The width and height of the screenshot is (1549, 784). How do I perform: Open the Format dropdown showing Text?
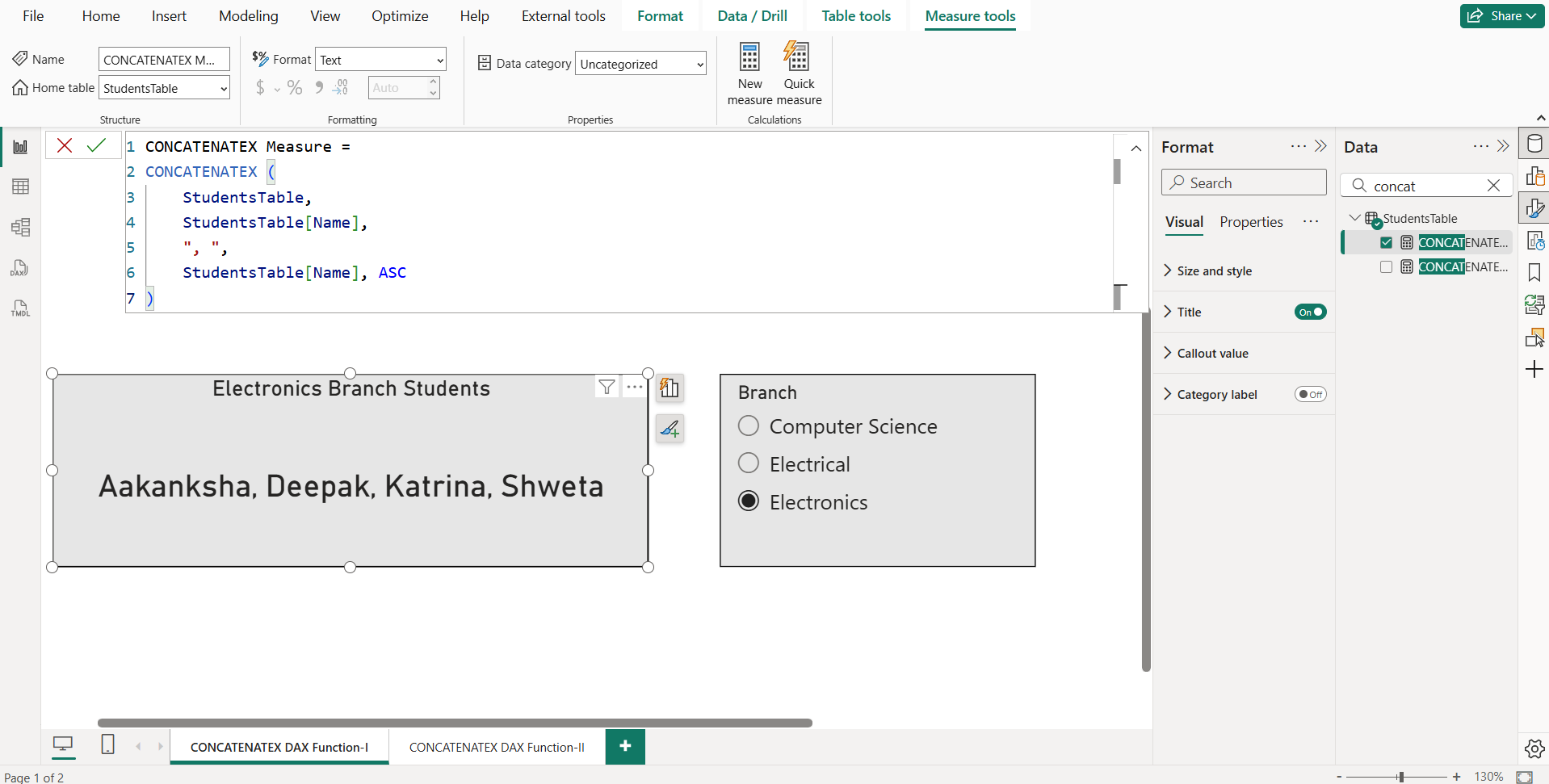pos(380,59)
